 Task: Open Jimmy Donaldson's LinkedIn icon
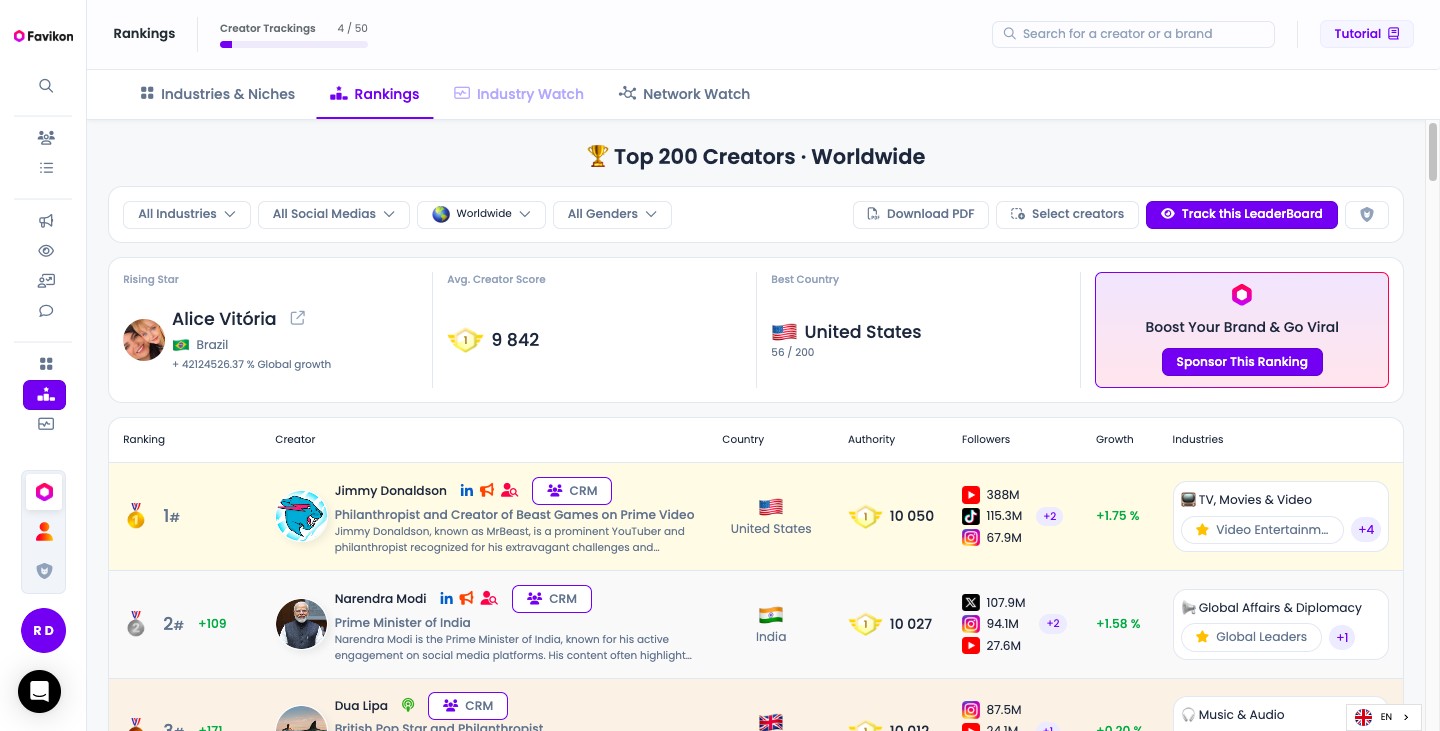coord(467,490)
